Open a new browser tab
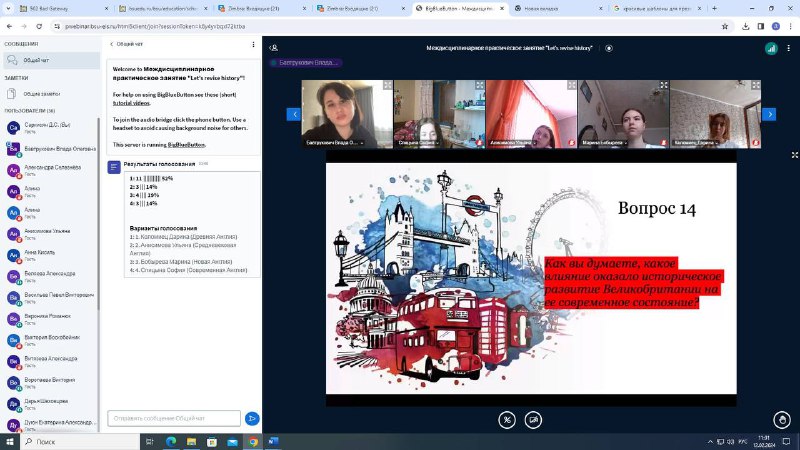The height and width of the screenshot is (450, 800). 714,8
